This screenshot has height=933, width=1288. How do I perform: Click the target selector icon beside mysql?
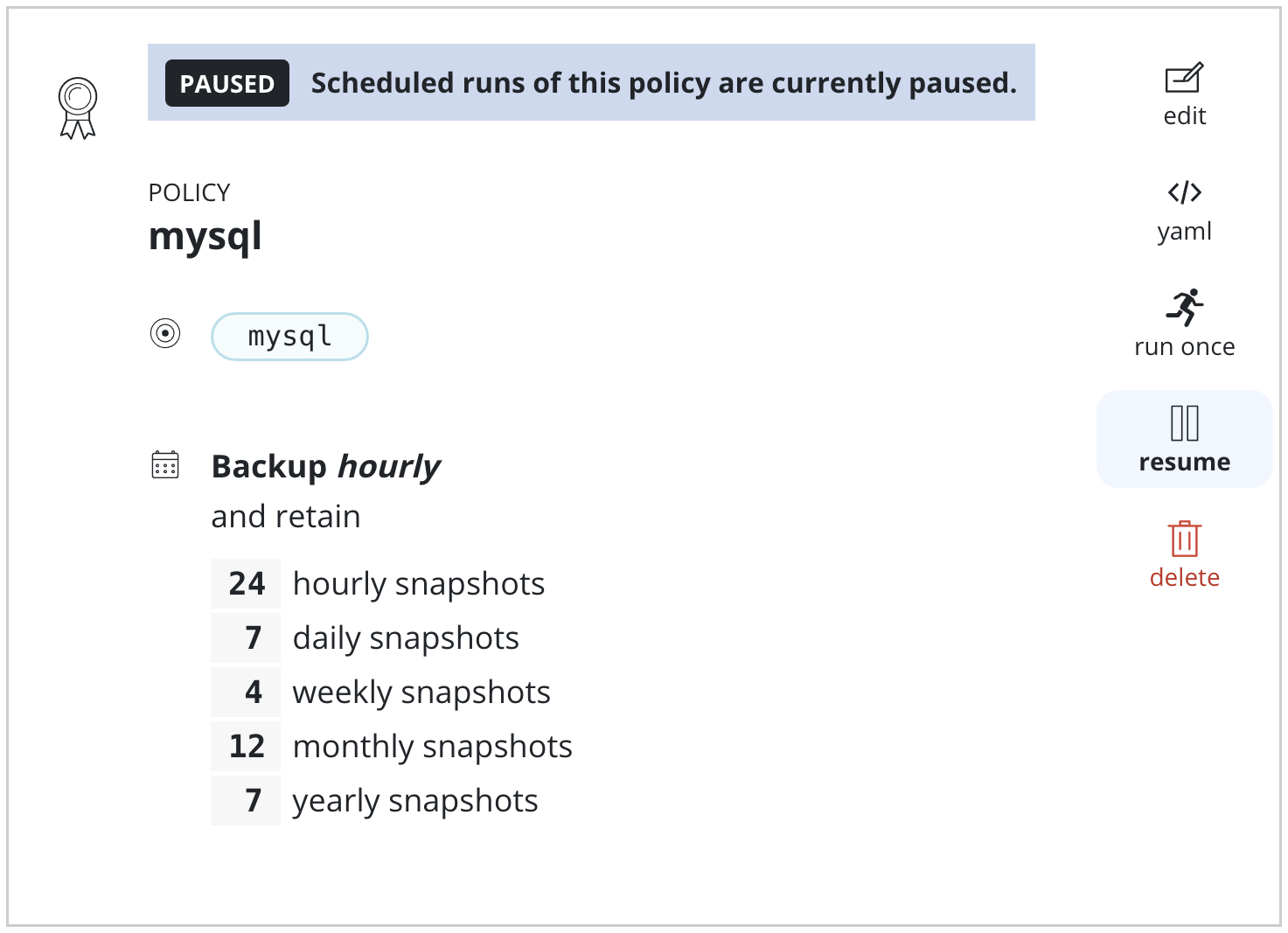[x=165, y=333]
